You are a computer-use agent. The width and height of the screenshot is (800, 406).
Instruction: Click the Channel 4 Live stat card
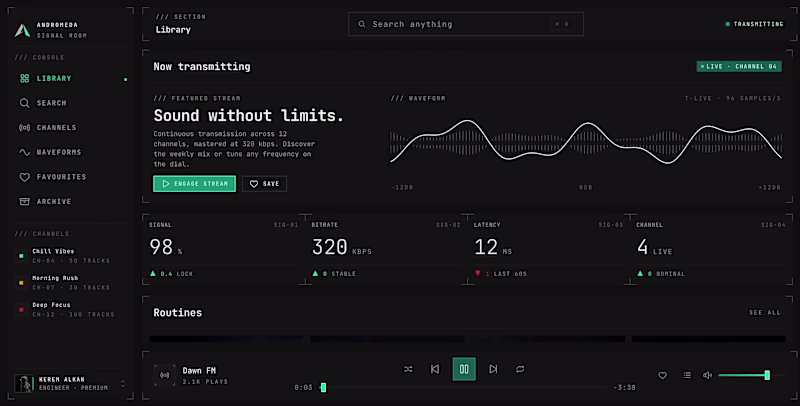[711, 249]
